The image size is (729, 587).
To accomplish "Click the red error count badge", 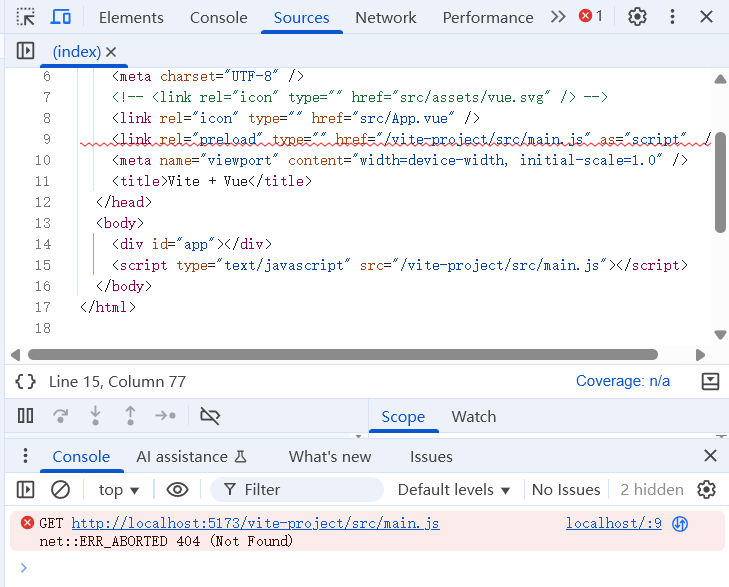I will [x=590, y=16].
